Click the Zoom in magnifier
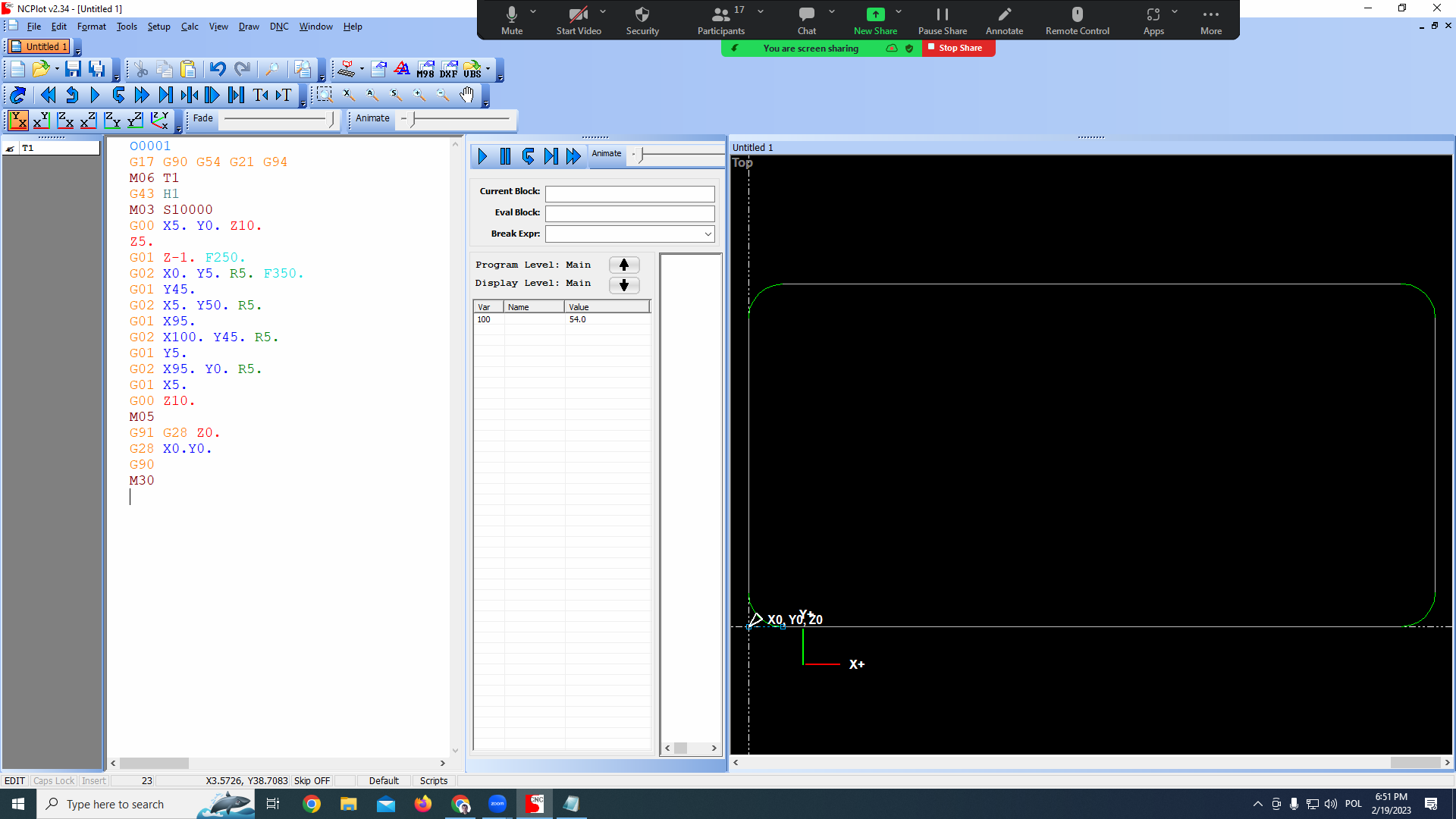The image size is (1456, 819). click(419, 95)
